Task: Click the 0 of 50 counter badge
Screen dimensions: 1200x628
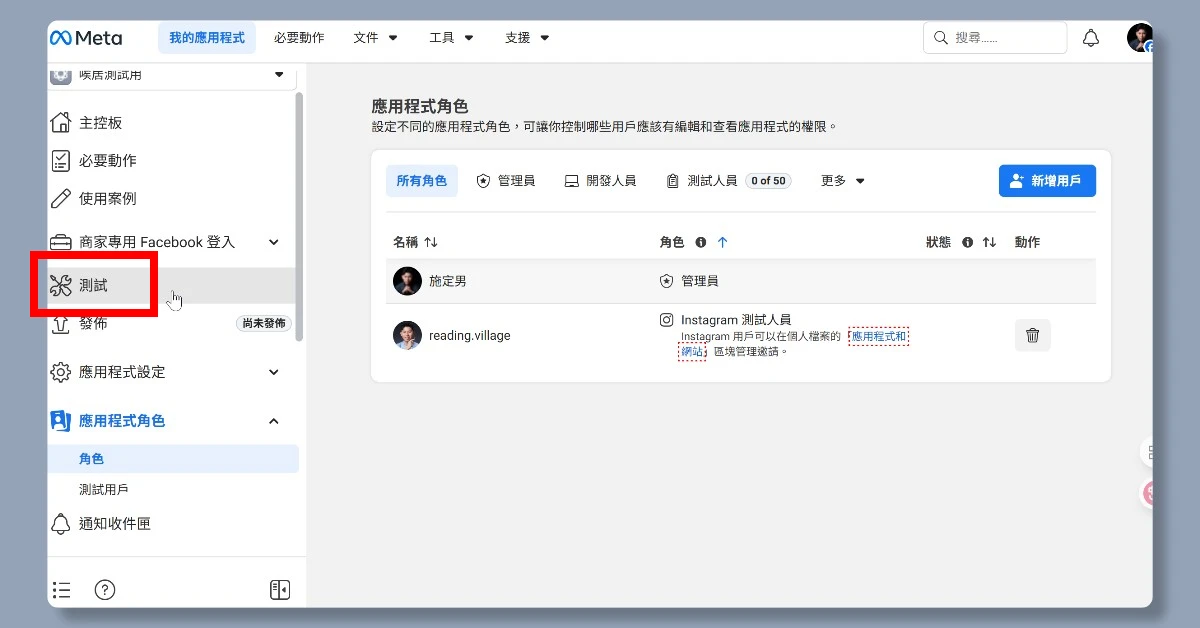Action: (768, 181)
